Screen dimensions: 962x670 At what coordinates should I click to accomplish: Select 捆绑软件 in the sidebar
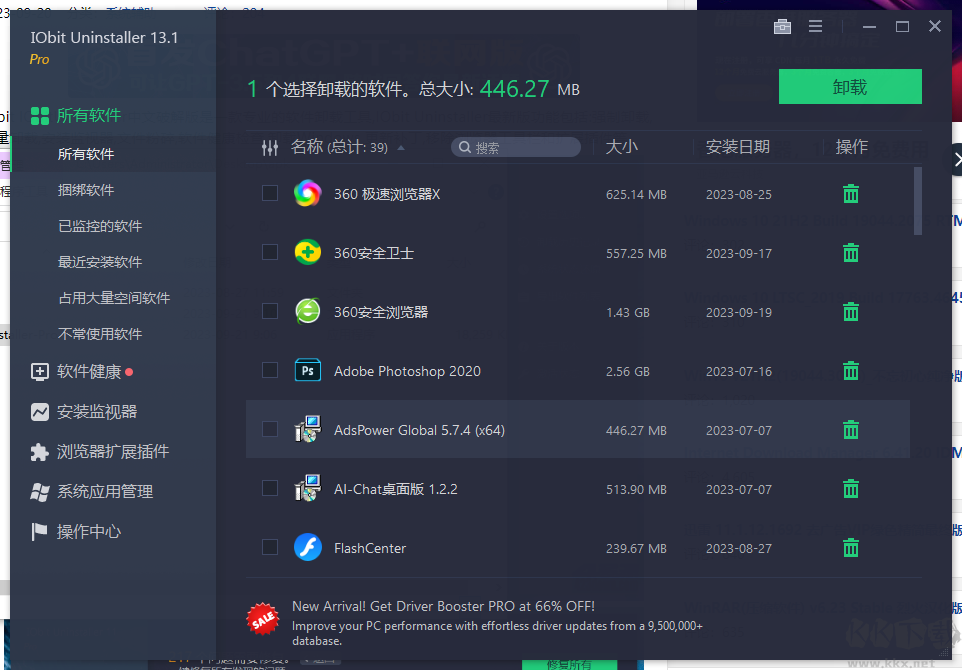pyautogui.click(x=86, y=190)
